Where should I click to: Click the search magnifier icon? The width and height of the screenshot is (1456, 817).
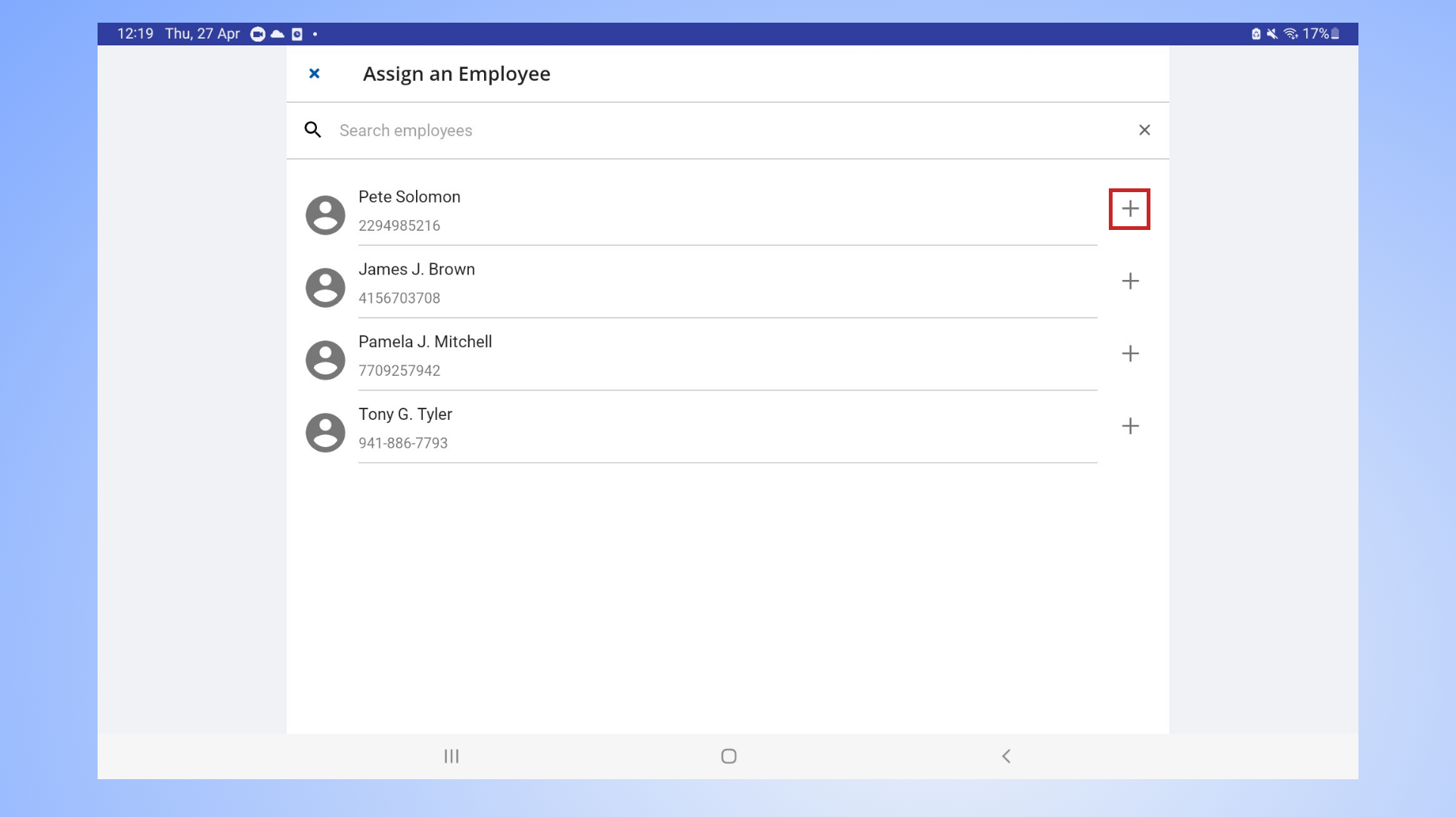click(x=312, y=130)
